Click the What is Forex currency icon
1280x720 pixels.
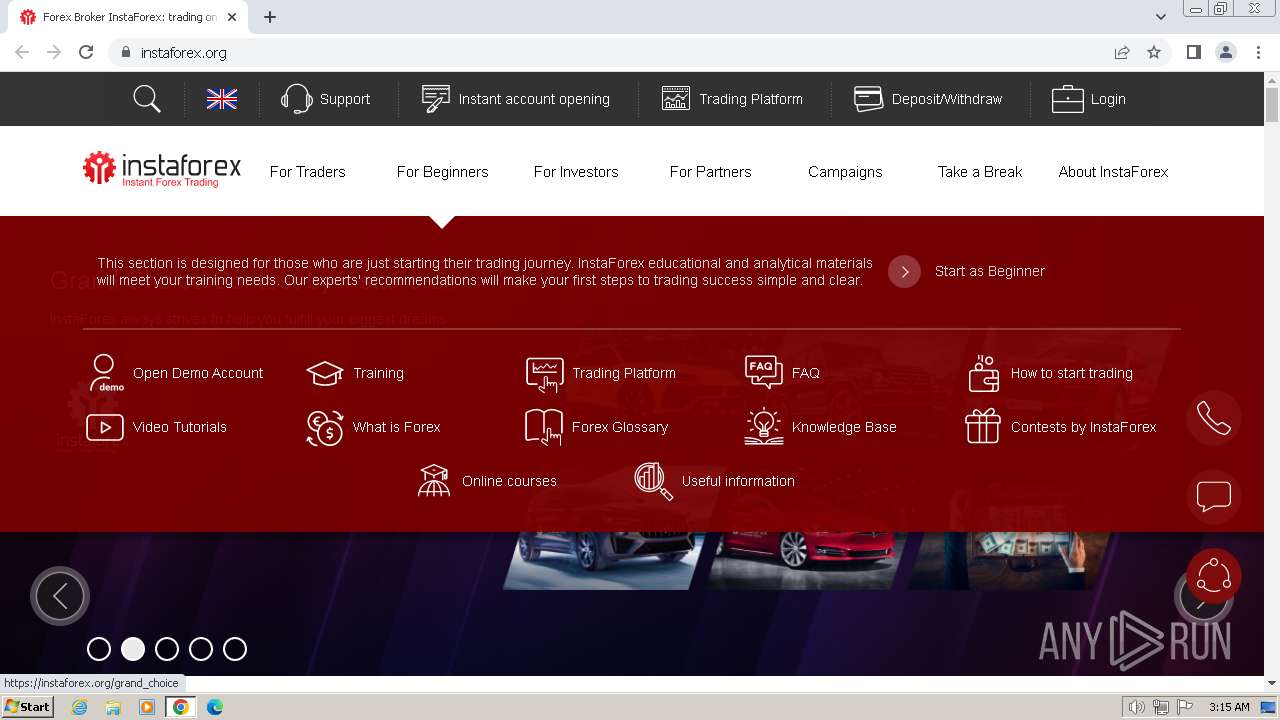click(325, 427)
